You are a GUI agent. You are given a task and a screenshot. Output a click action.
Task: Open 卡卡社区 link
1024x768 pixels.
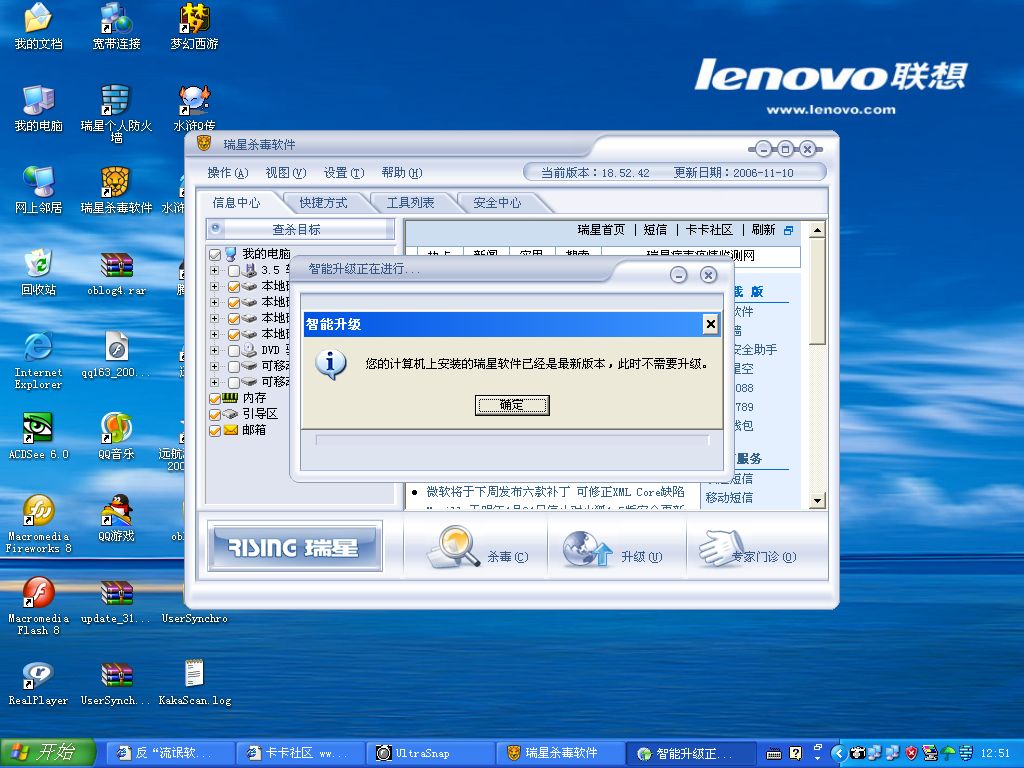[x=709, y=230]
